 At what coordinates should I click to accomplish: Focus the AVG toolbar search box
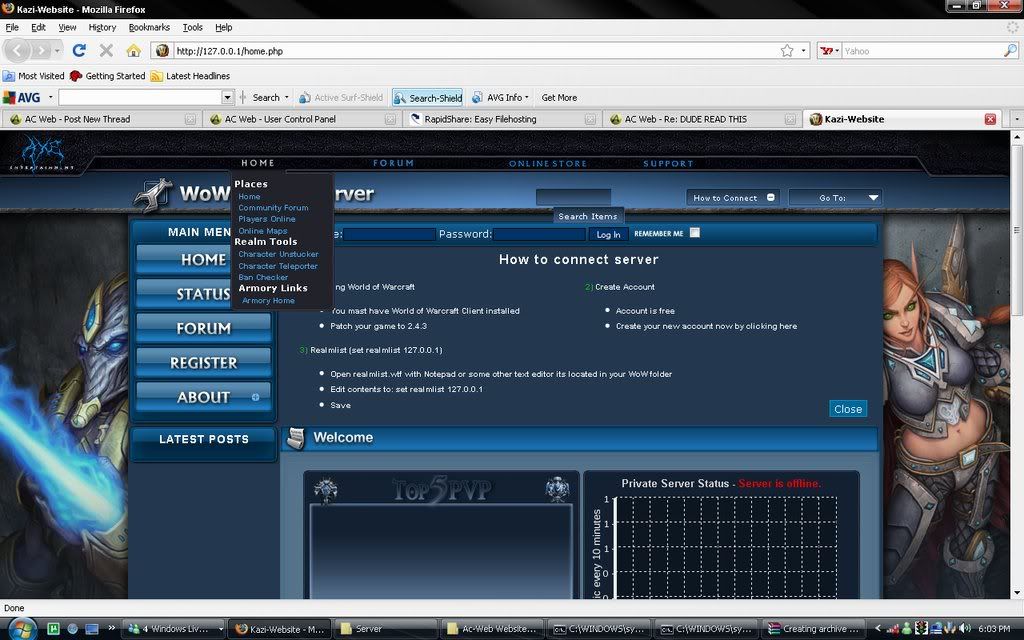pyautogui.click(x=140, y=97)
